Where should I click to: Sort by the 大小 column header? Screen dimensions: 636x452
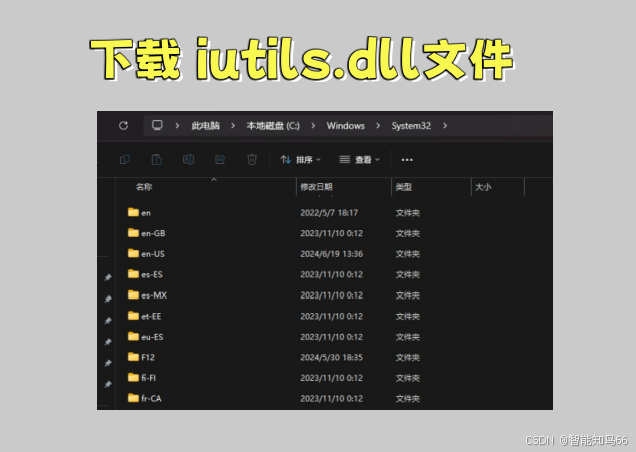pos(483,187)
